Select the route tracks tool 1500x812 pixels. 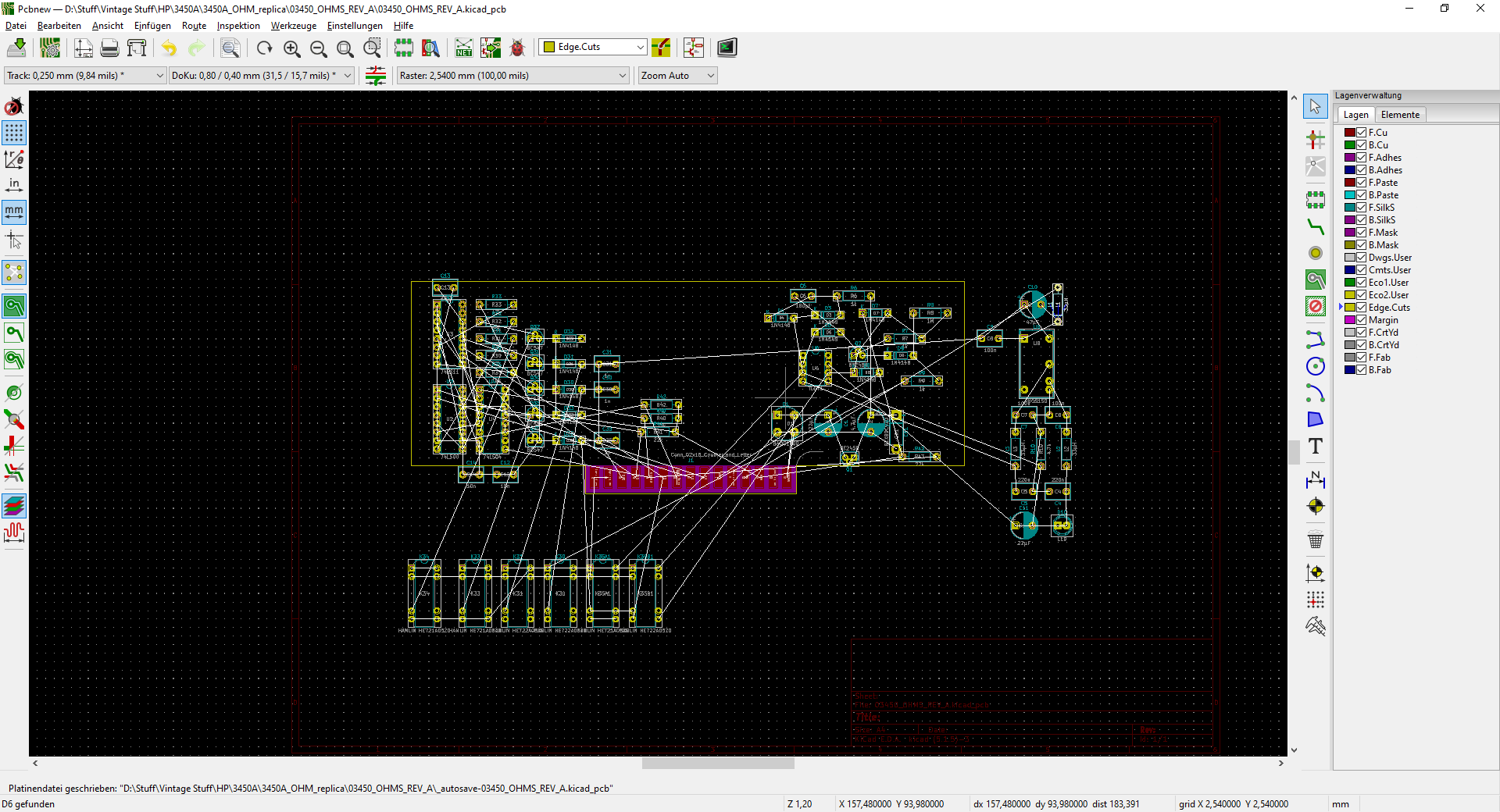[1316, 227]
